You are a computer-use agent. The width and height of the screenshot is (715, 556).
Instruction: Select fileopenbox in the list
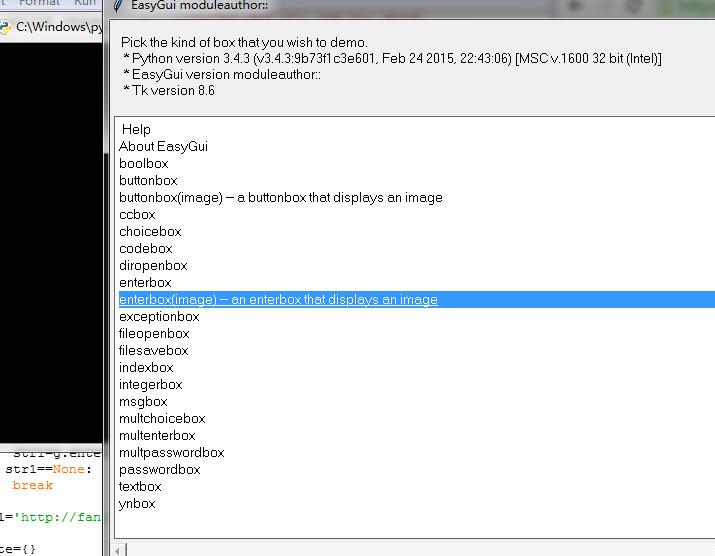tap(154, 333)
